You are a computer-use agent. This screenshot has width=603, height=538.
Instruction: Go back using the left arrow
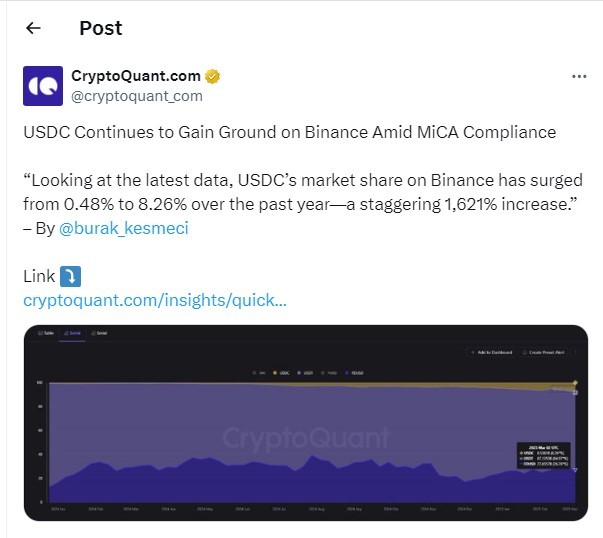tap(33, 28)
